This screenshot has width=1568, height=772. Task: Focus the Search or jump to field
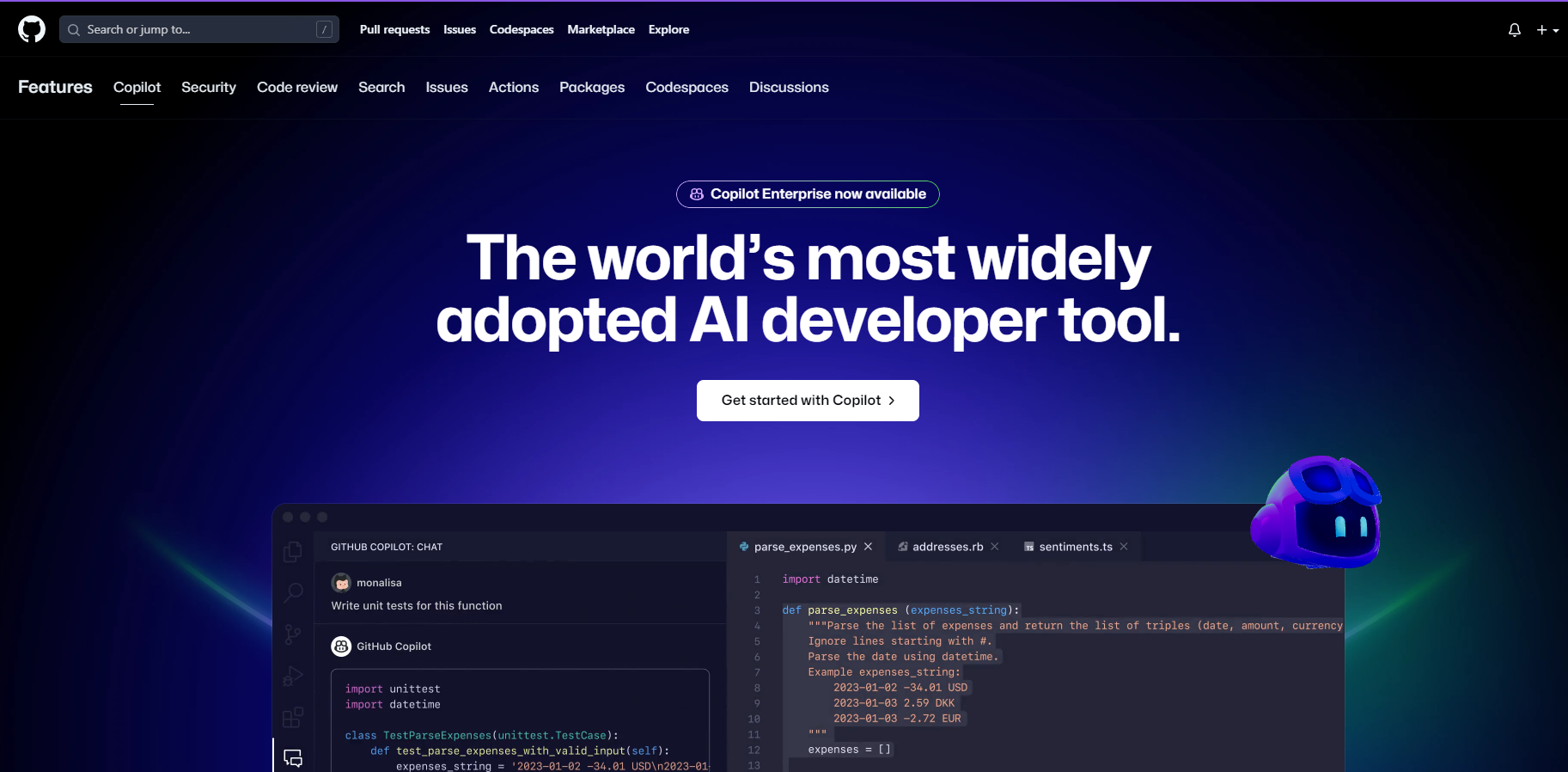pos(199,29)
